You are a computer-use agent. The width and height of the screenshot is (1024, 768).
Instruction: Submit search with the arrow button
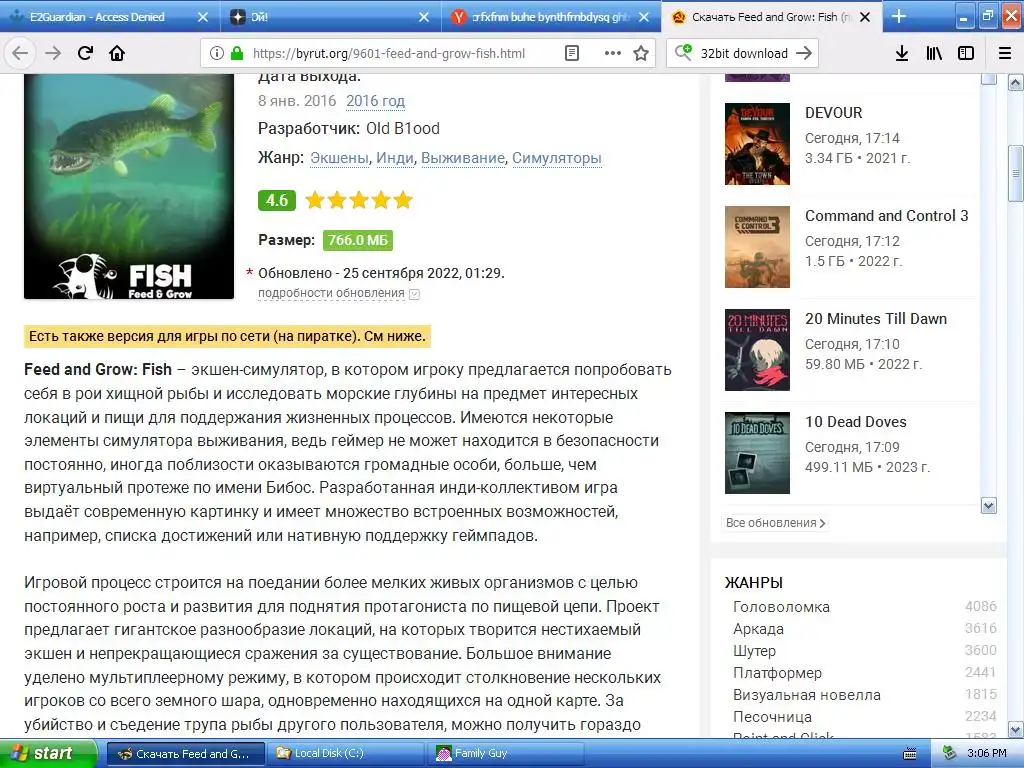tap(804, 54)
